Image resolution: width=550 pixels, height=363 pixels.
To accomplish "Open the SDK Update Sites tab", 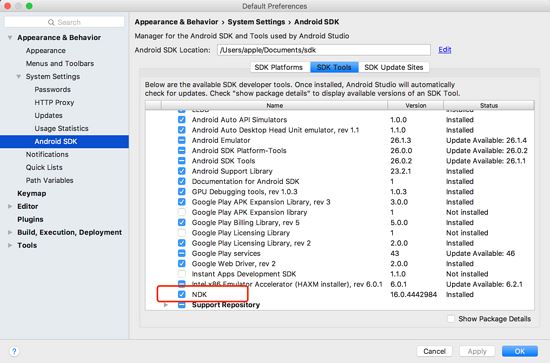I will [394, 67].
